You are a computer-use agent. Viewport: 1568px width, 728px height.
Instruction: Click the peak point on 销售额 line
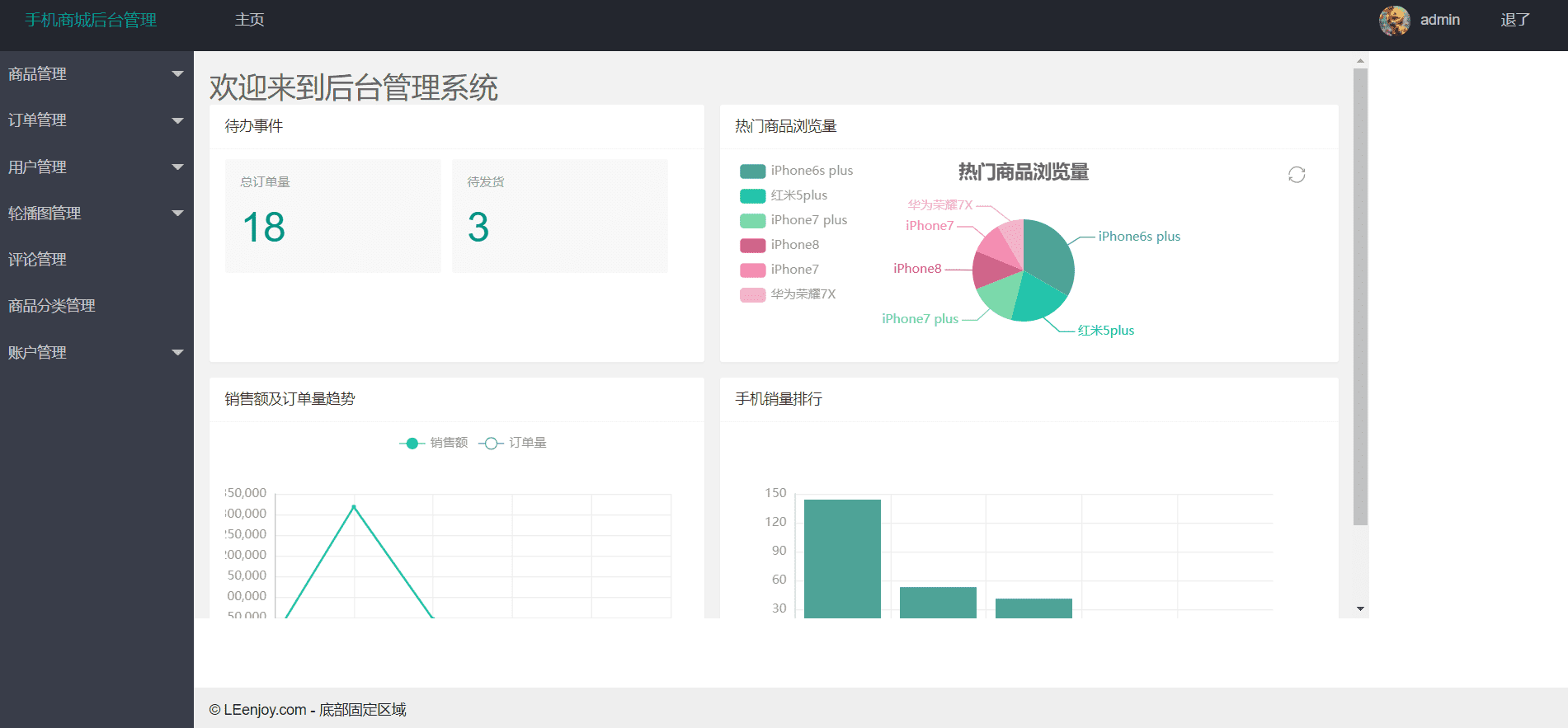(354, 506)
